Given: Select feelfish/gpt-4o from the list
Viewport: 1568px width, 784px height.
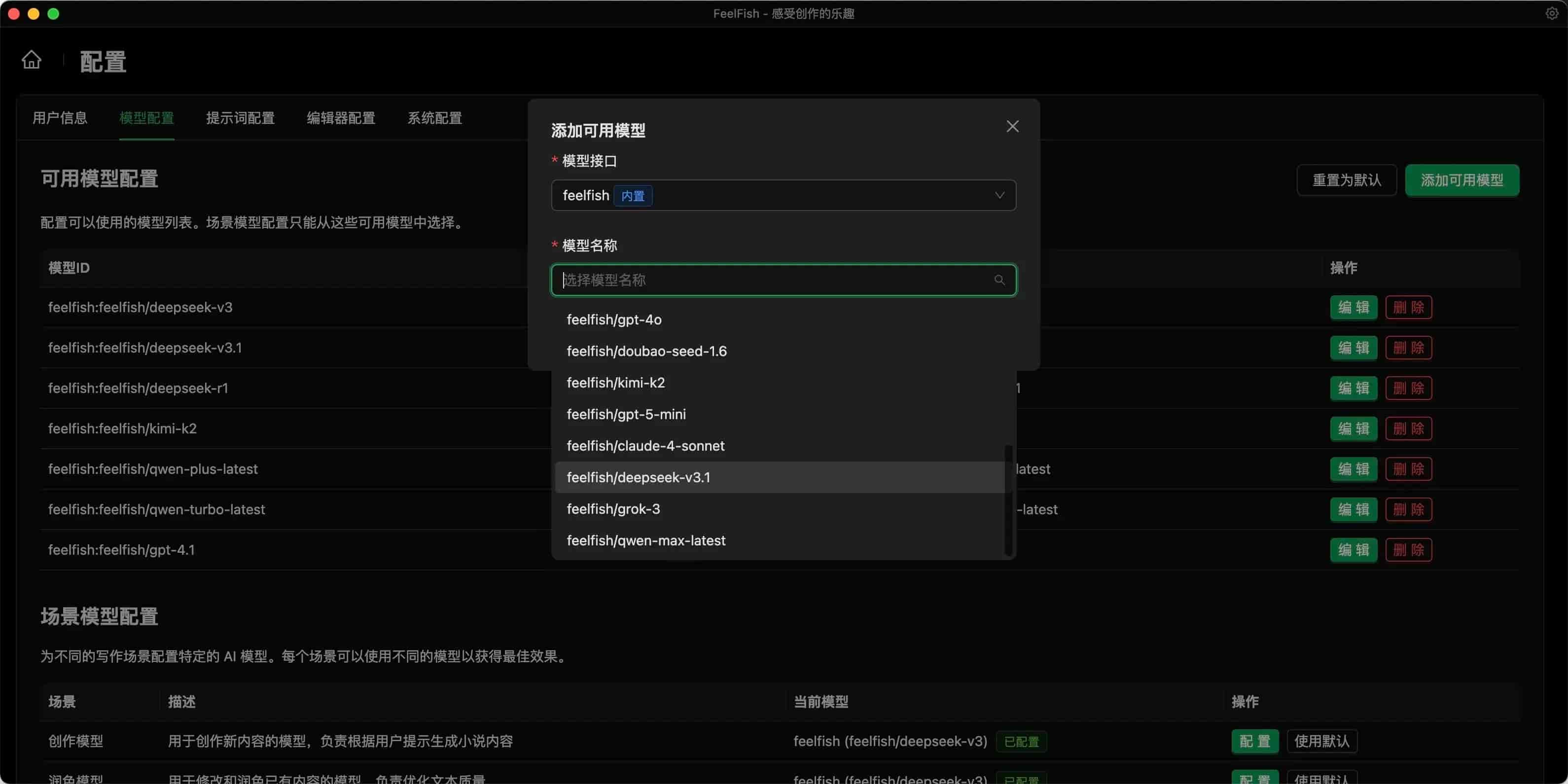Looking at the screenshot, I should pyautogui.click(x=613, y=320).
